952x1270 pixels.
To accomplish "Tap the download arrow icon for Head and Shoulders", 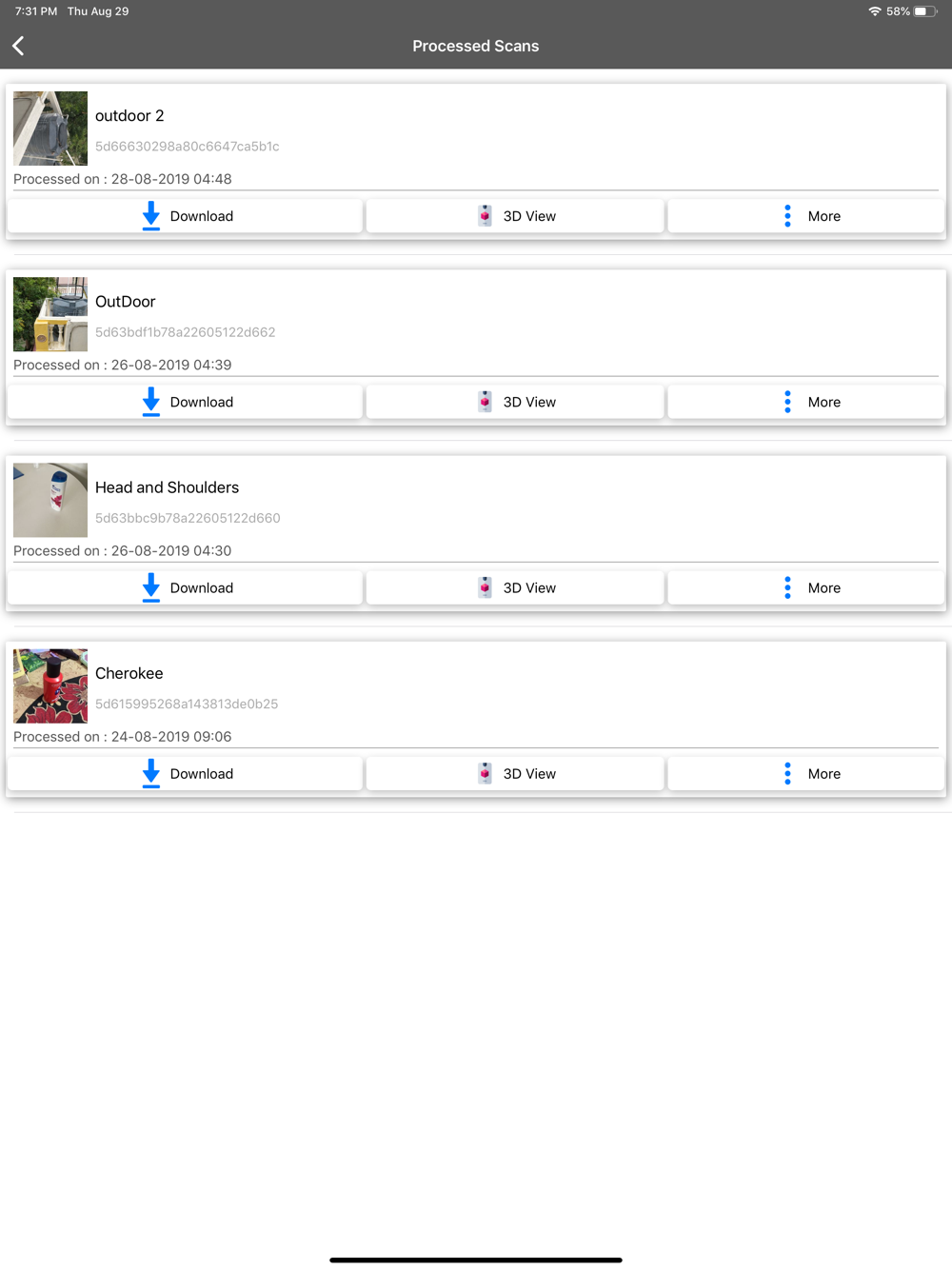I will pos(150,587).
